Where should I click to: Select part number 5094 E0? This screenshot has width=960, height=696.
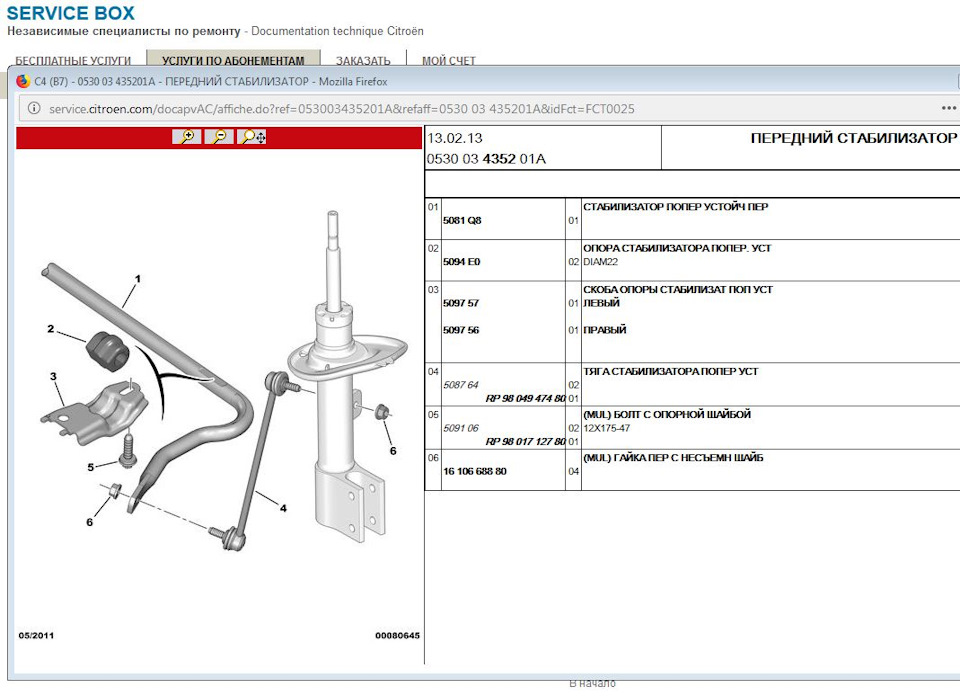click(462, 261)
